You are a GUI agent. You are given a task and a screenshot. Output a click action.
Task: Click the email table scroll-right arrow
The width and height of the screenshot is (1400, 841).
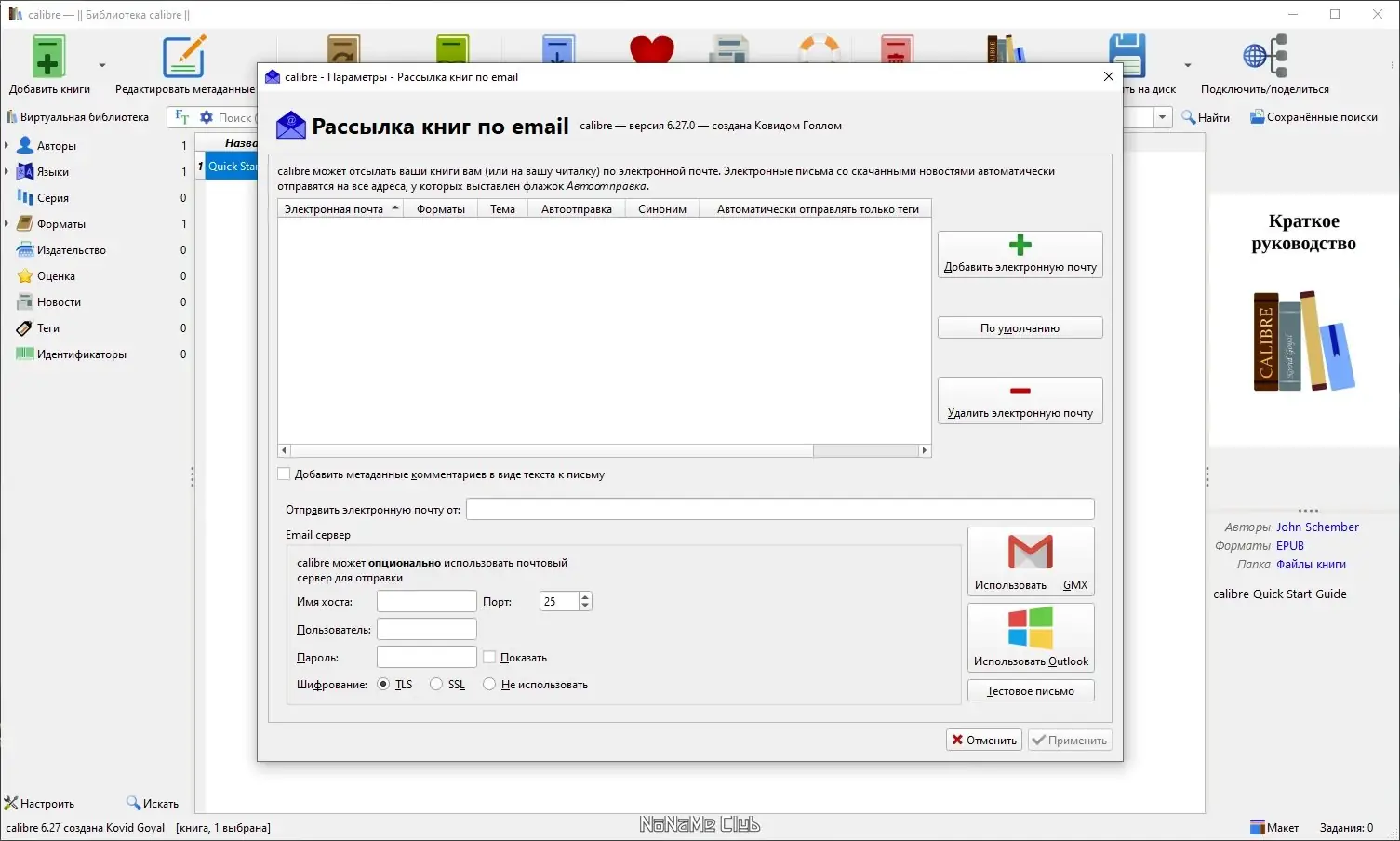tap(925, 450)
